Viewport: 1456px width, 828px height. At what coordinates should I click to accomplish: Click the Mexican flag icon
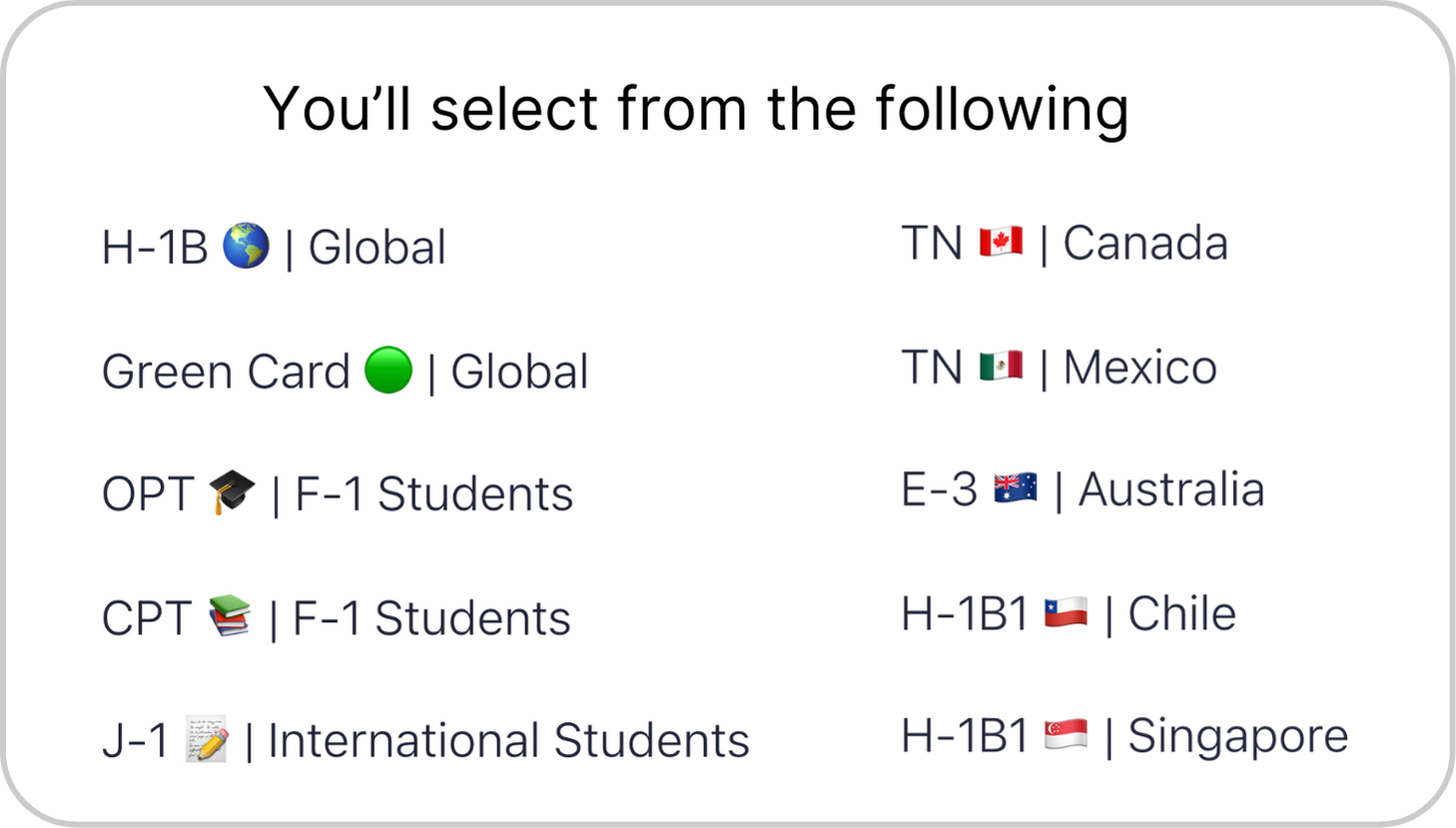(1001, 367)
